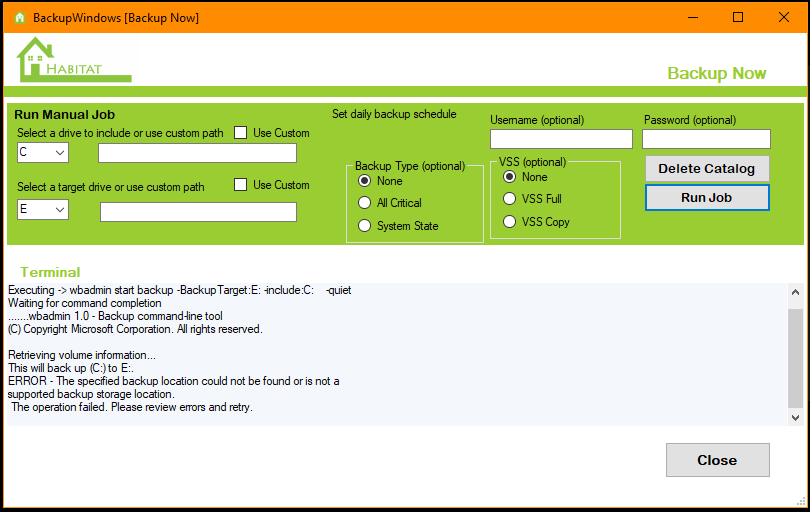This screenshot has height=512, width=810.
Task: Click the 'ERROR - The specified backup location' line
Action: 174,381
